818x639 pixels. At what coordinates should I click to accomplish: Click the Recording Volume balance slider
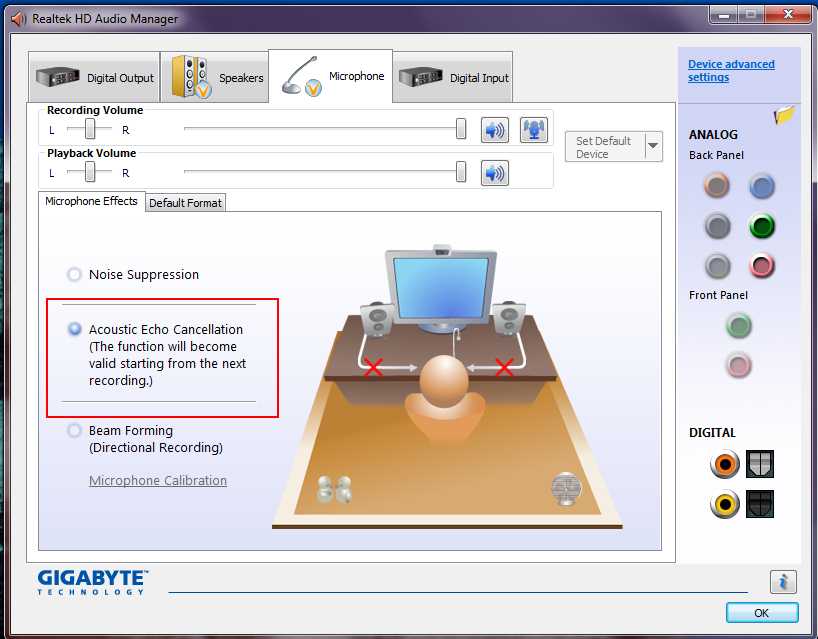89,128
